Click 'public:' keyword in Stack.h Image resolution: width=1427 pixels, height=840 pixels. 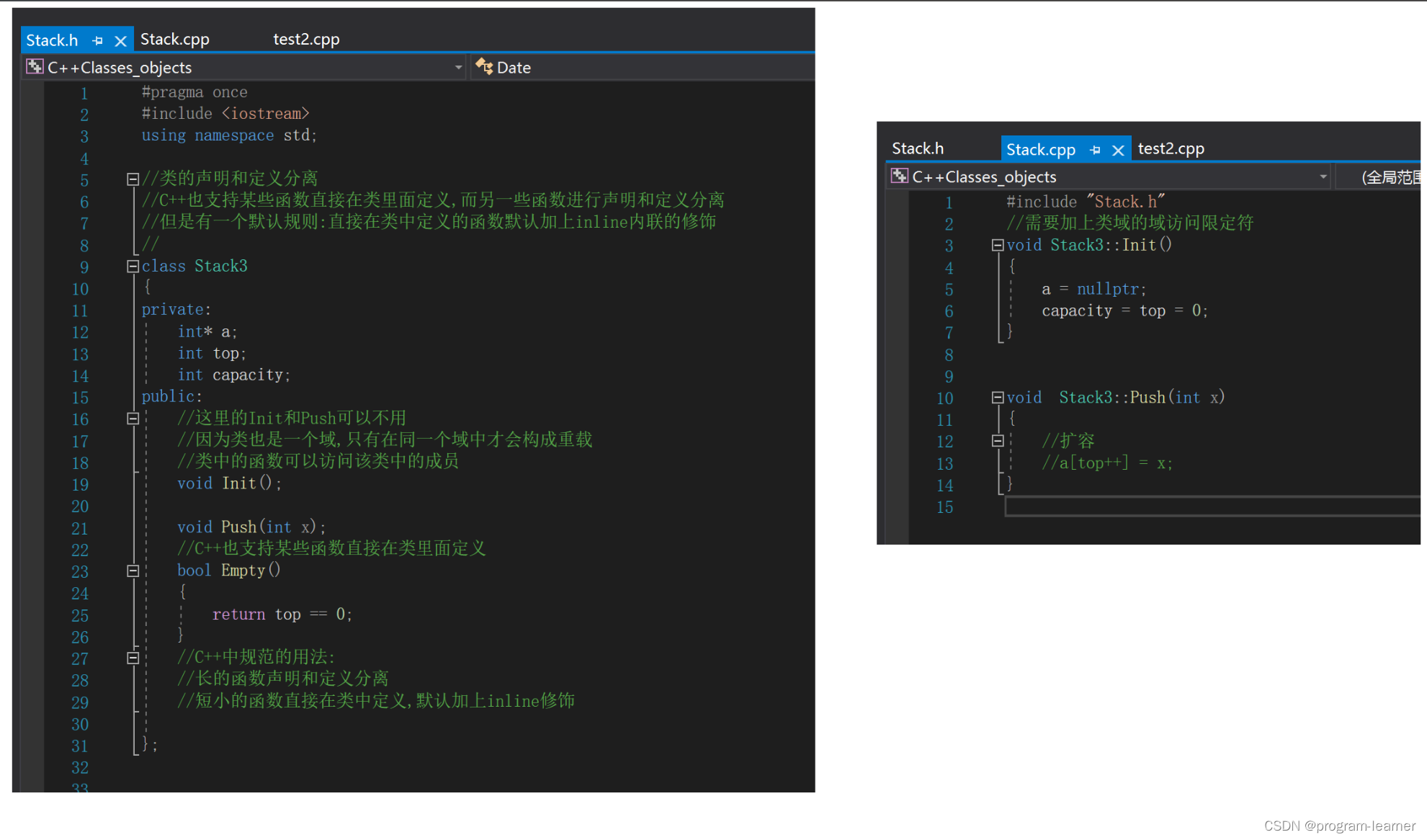[171, 397]
